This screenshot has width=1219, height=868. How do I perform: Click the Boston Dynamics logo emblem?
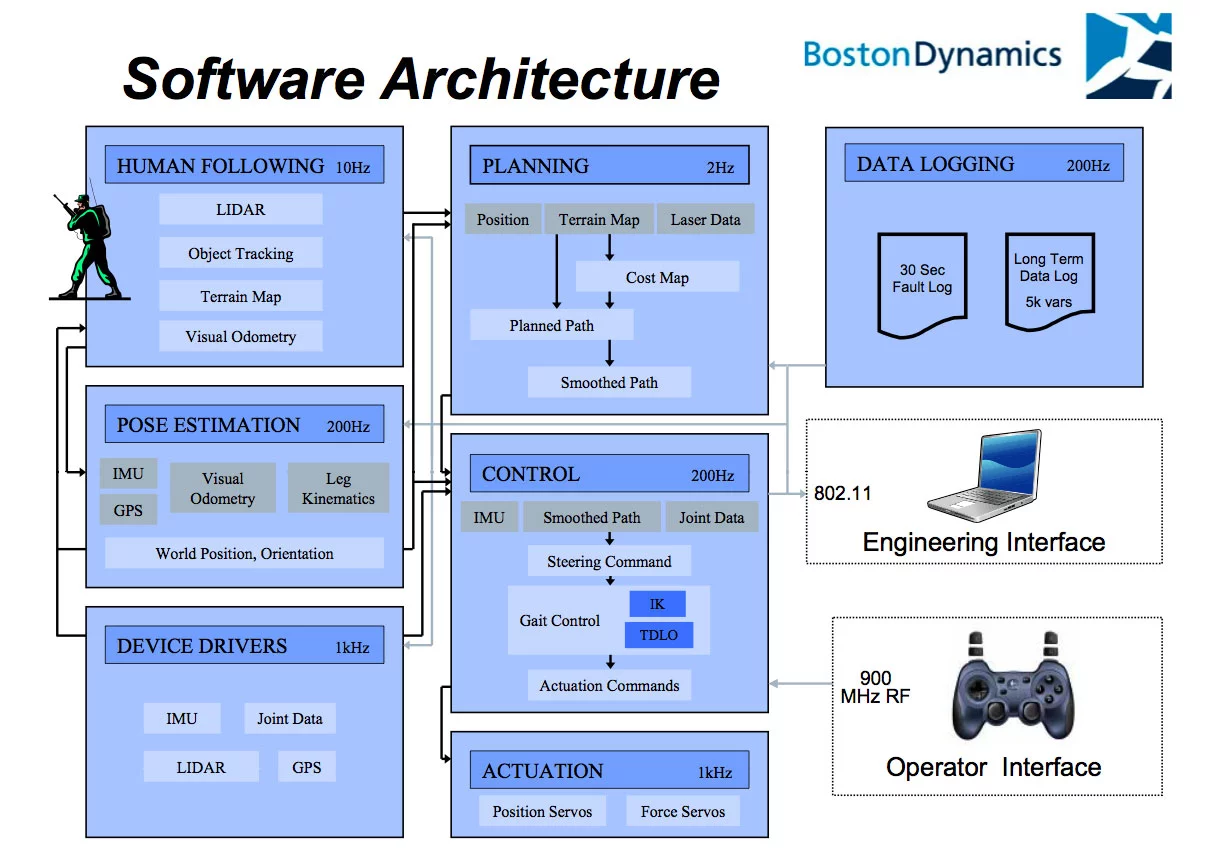pos(1128,55)
